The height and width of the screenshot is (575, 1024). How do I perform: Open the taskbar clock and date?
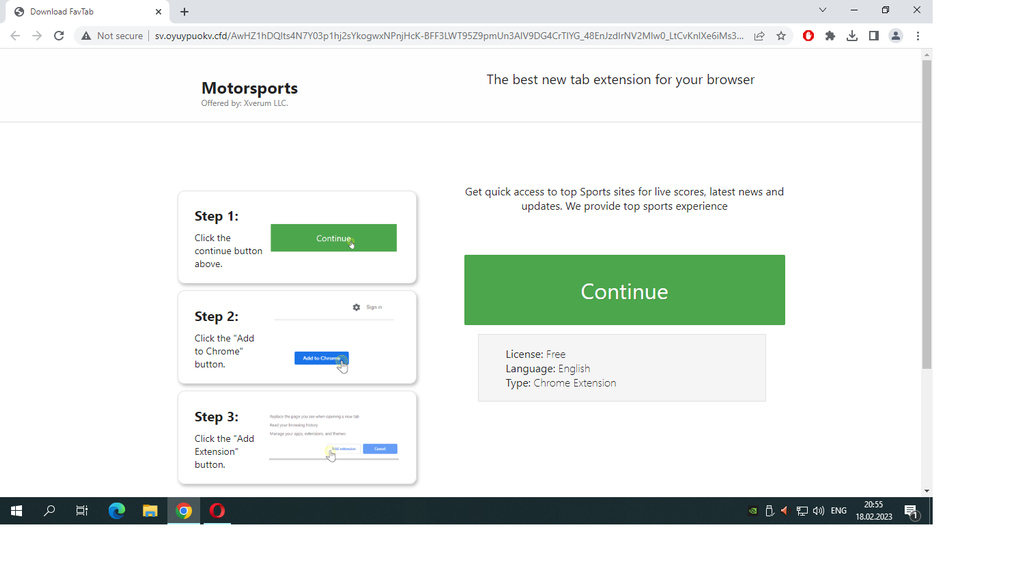click(874, 510)
